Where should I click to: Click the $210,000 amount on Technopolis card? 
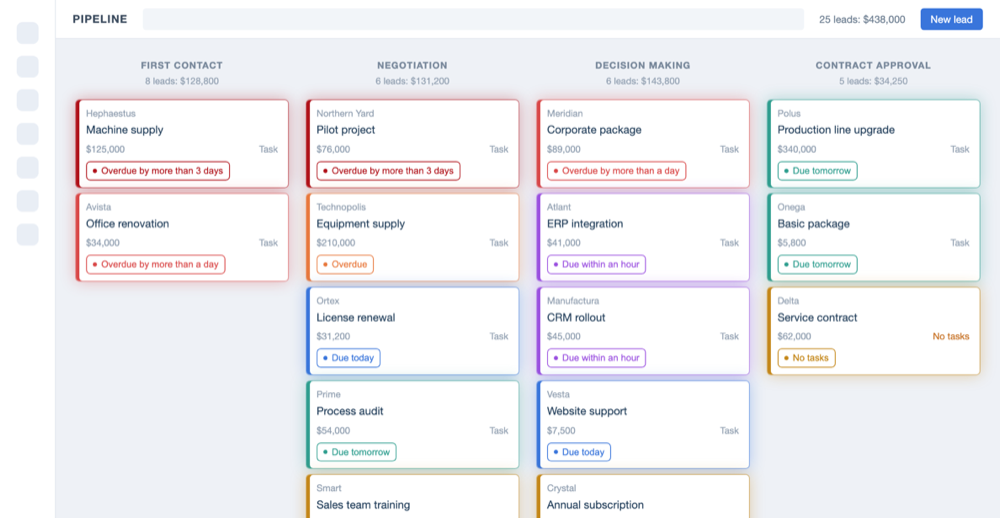[336, 242]
